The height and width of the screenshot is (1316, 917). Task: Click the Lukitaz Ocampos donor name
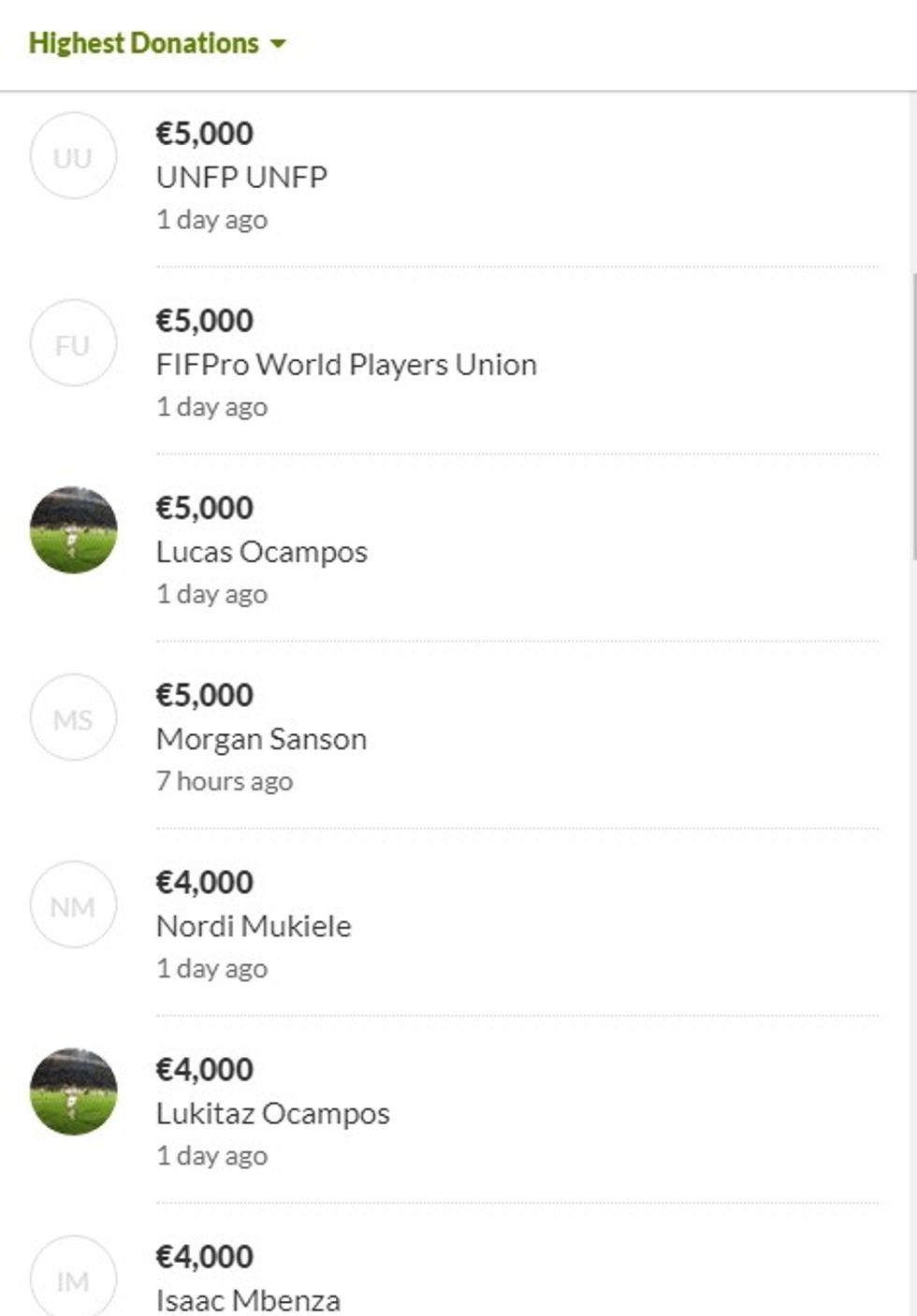click(272, 1113)
